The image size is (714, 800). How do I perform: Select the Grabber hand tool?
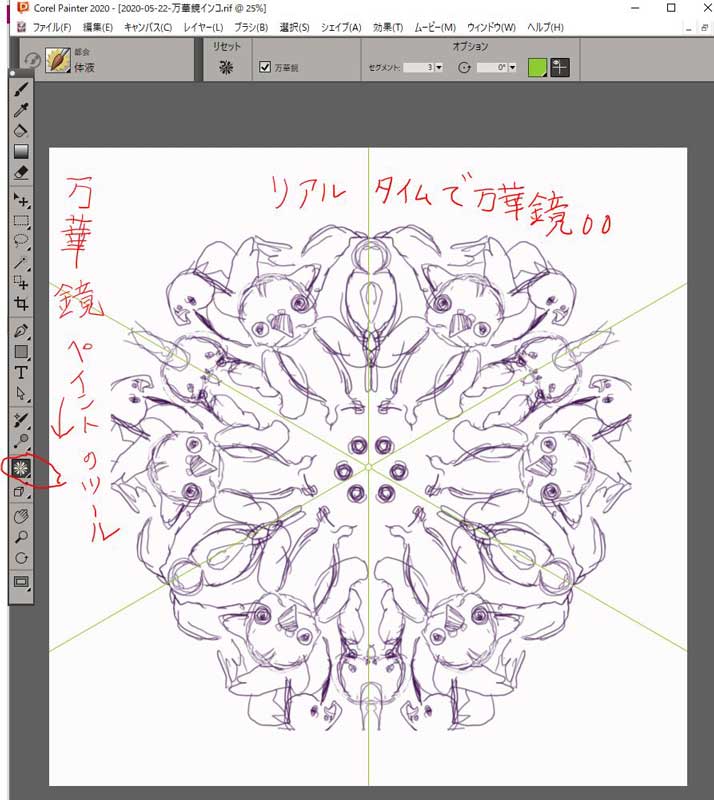(x=20, y=516)
